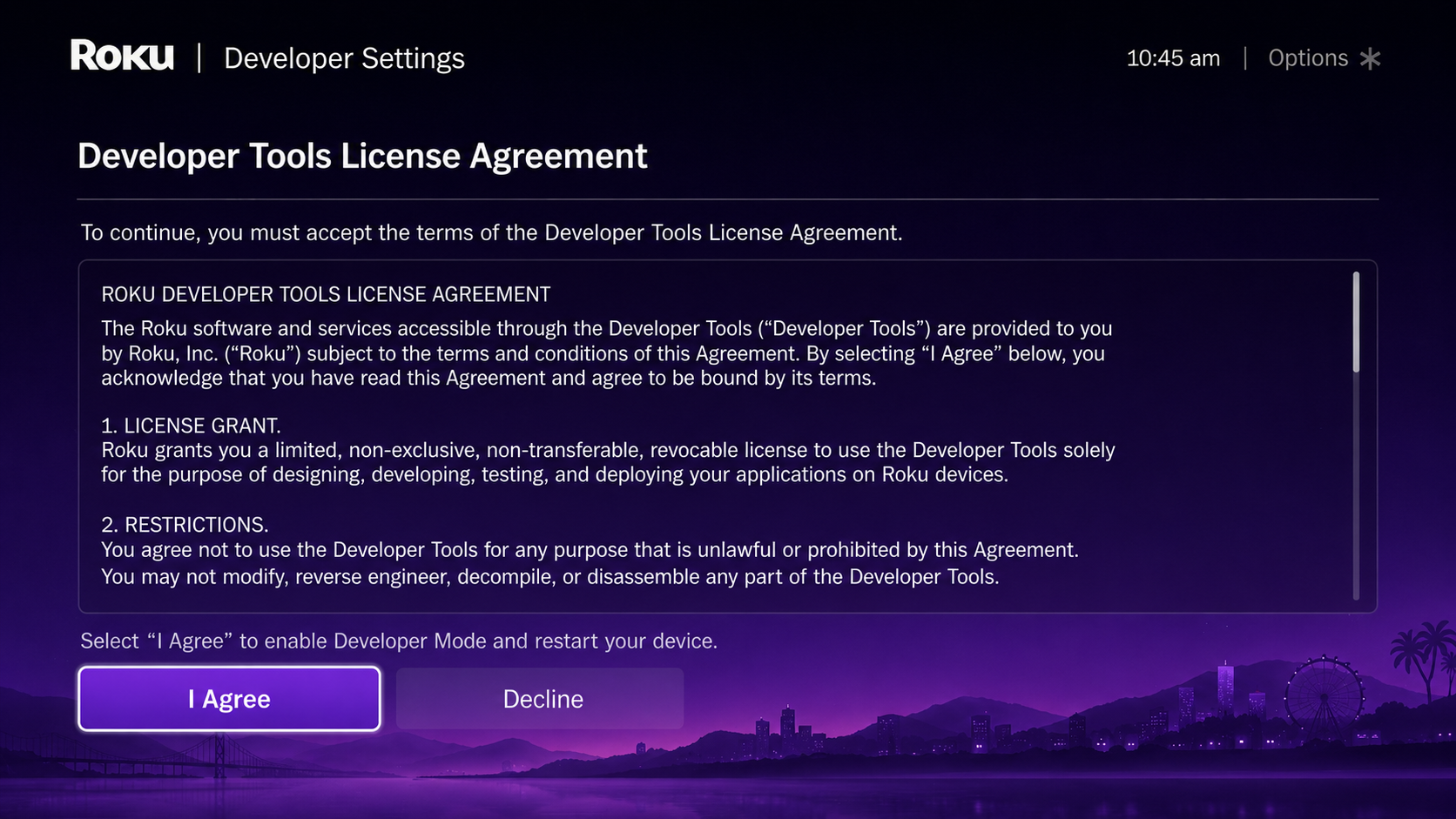Click the line "You may not modify, reverse engineer"
The width and height of the screenshot is (1456, 819).
[x=549, y=576]
